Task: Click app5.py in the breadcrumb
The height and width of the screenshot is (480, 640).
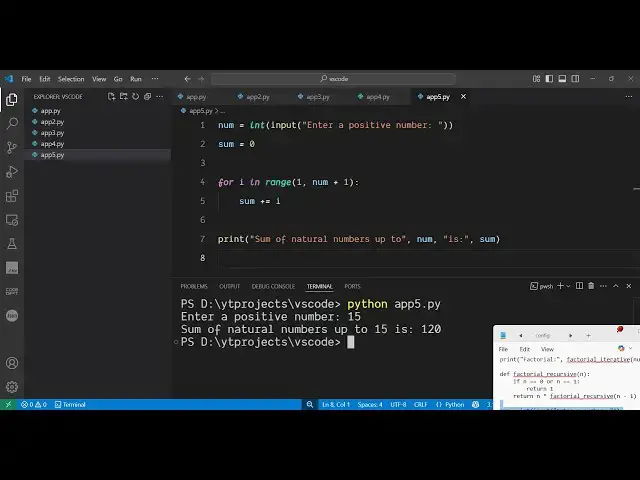Action: 201,111
